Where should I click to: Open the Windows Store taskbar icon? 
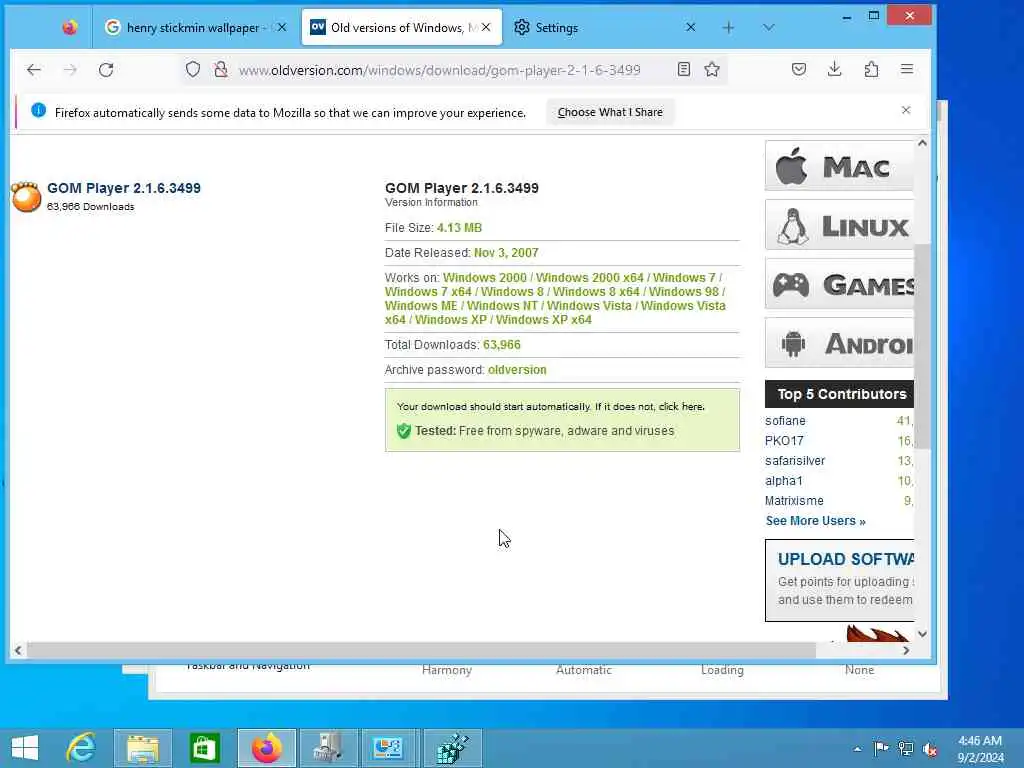point(205,748)
